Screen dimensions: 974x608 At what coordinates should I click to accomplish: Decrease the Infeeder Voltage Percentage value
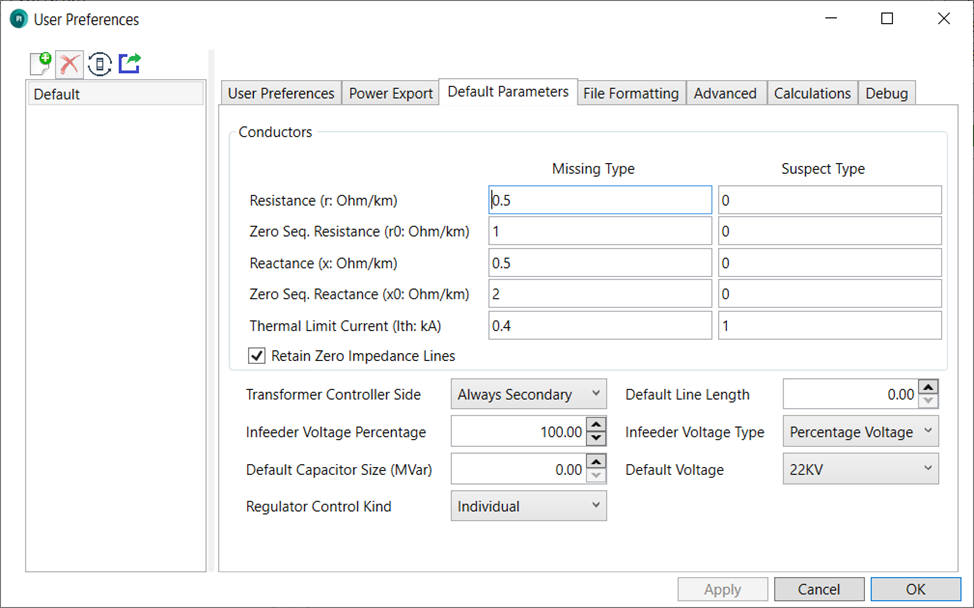pos(597,439)
